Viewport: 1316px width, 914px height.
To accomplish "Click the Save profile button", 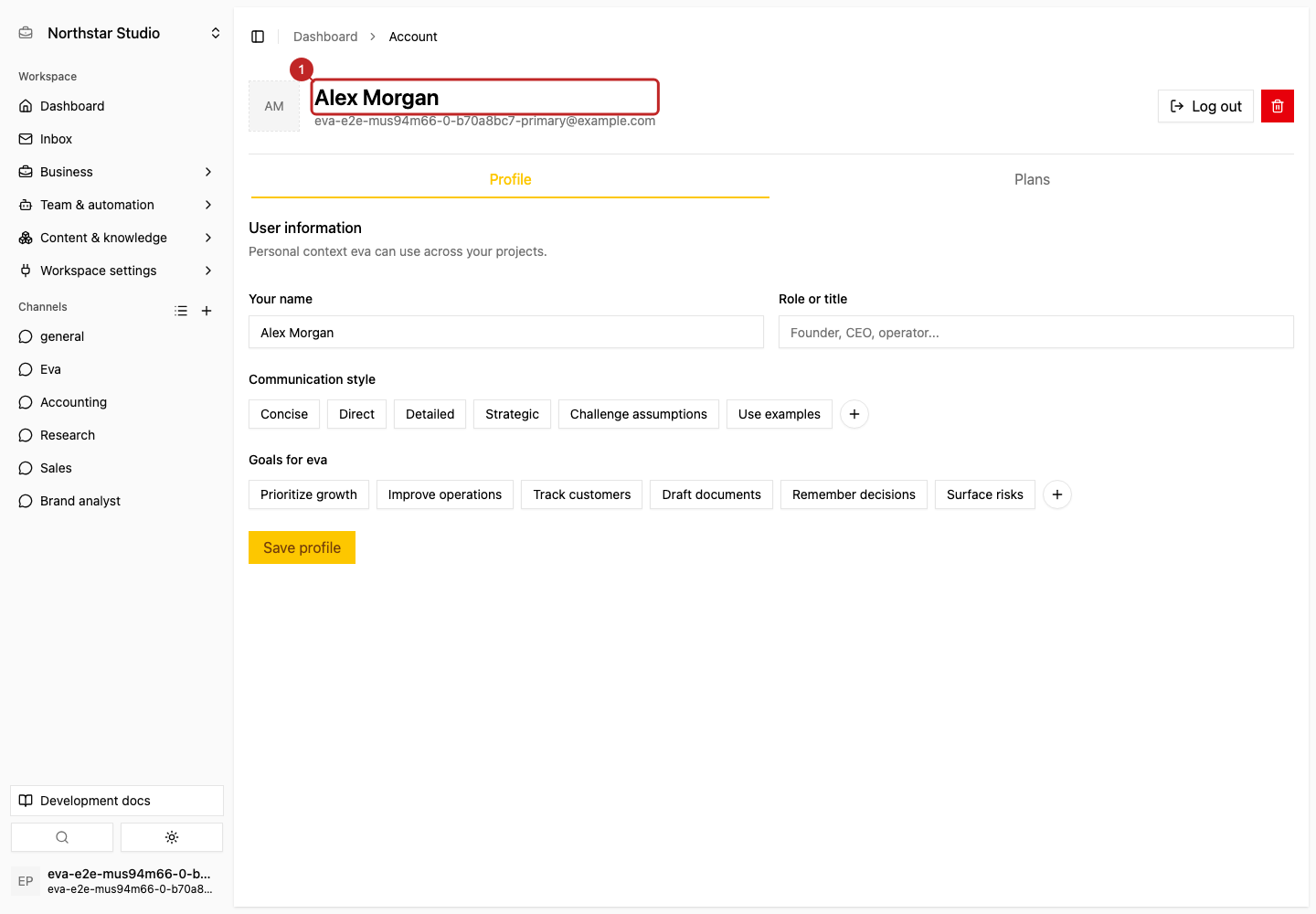I will (302, 547).
